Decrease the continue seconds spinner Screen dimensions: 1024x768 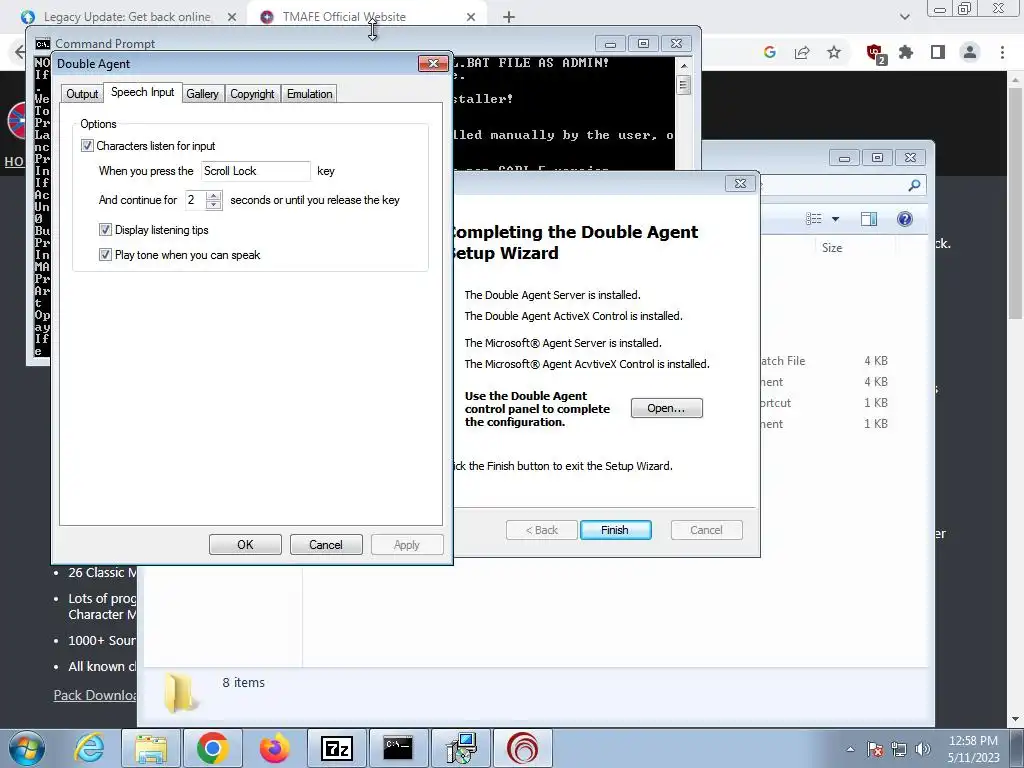tap(214, 205)
